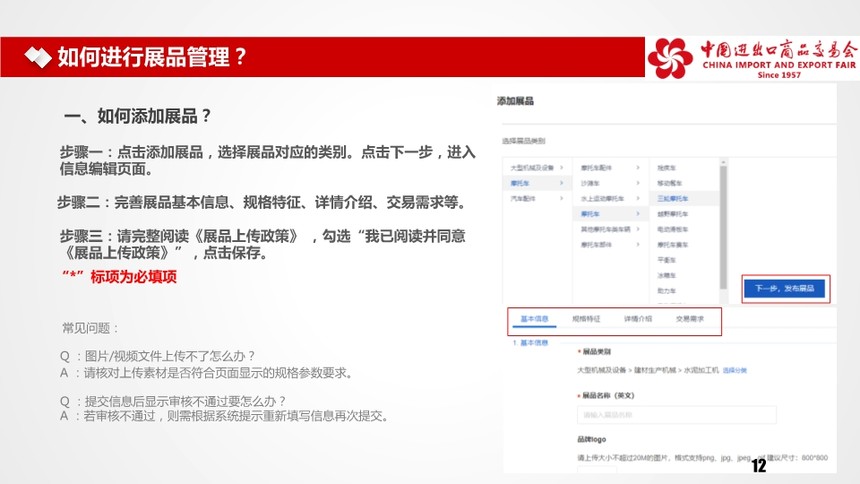Viewport: 860px width, 484px height.
Task: Click the 展品类别 field label
Action: click(x=596, y=351)
